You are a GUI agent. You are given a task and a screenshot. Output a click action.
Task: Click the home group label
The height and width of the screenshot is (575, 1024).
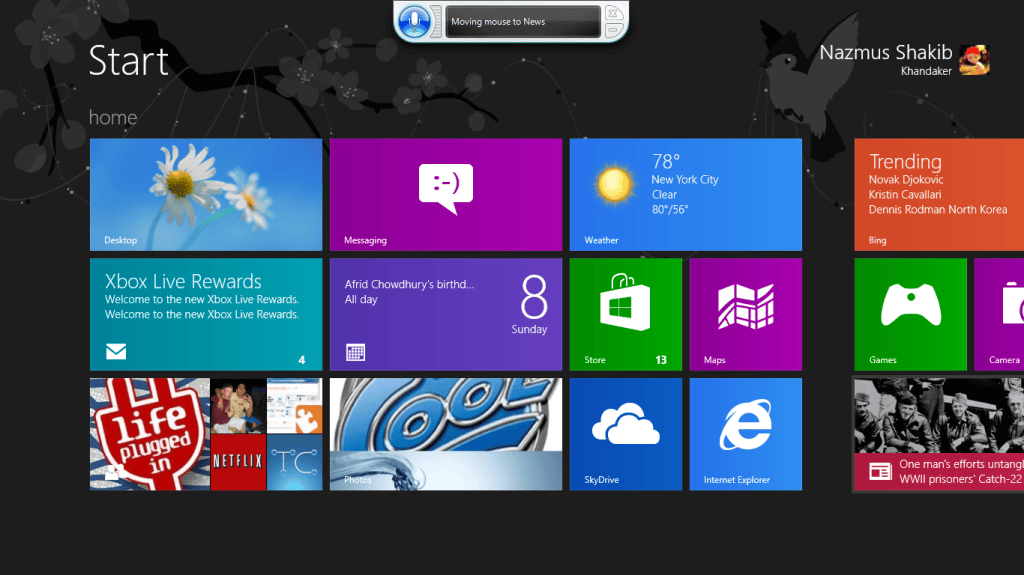tap(113, 118)
